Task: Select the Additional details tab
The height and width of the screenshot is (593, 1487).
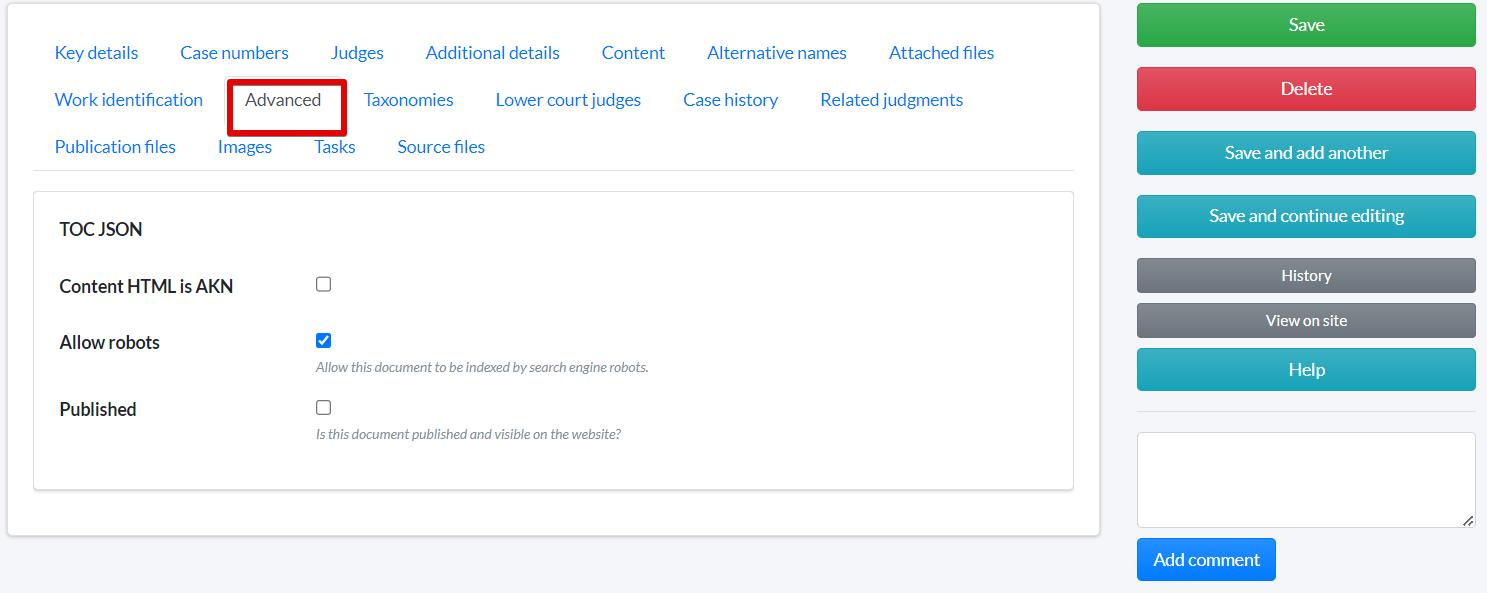Action: [492, 53]
